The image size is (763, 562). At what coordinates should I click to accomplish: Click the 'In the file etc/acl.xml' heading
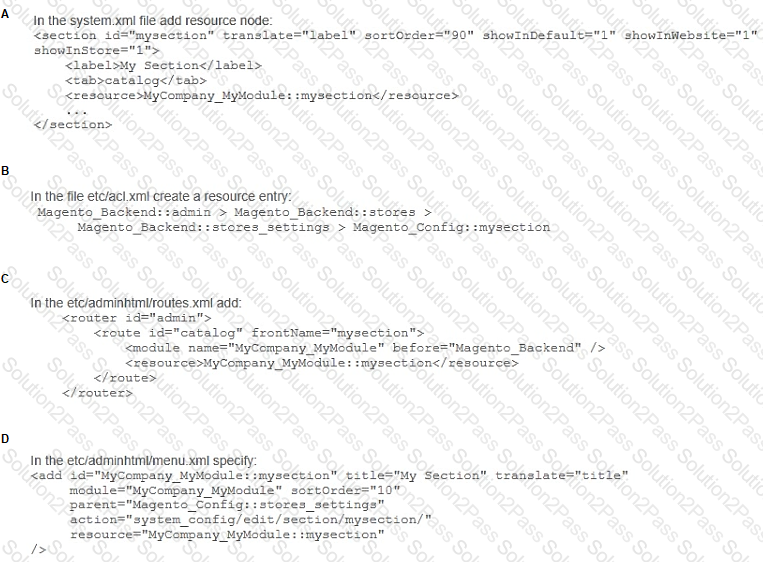(x=161, y=197)
